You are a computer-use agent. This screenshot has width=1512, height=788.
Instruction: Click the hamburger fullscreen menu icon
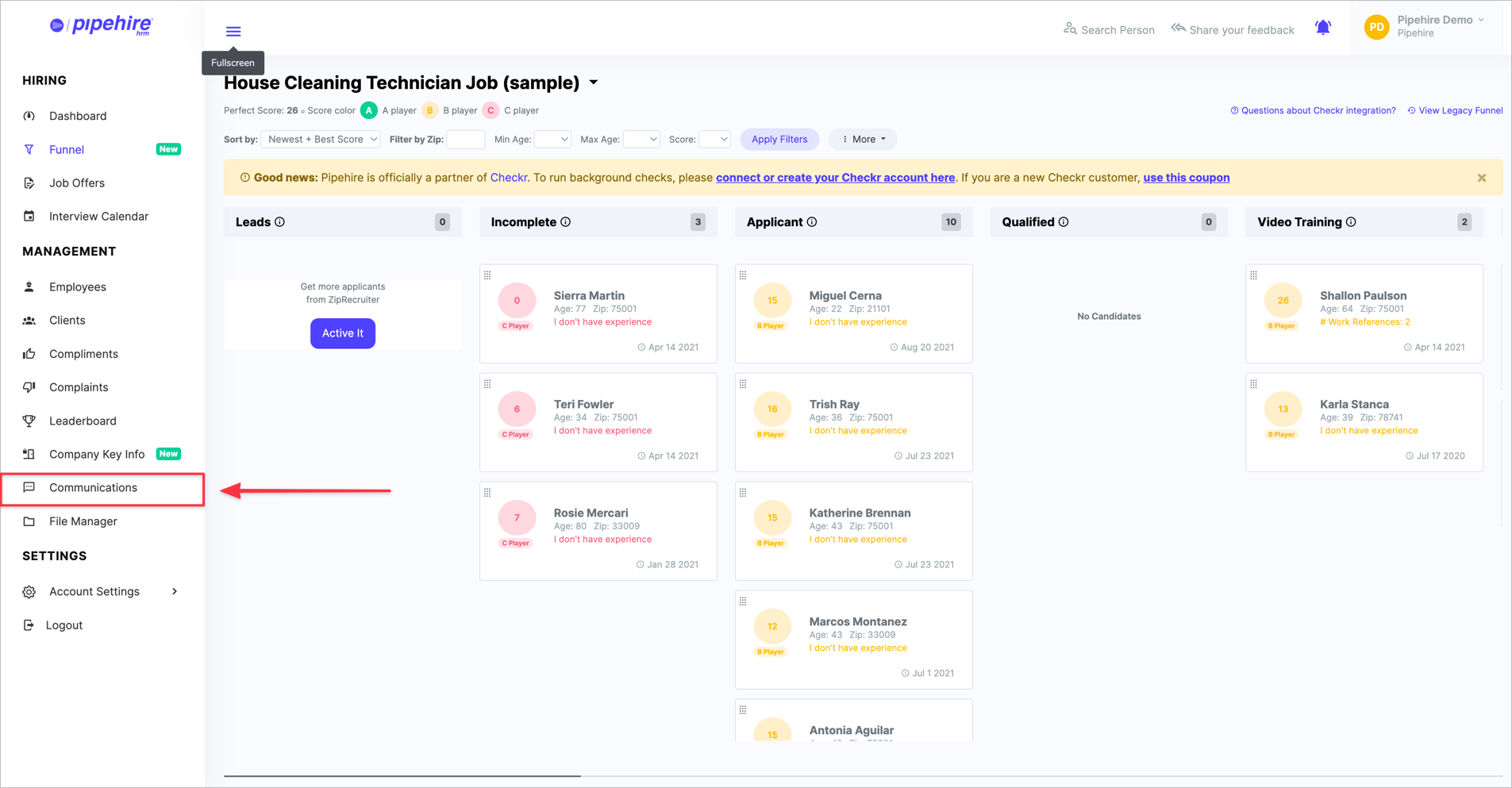click(x=233, y=32)
